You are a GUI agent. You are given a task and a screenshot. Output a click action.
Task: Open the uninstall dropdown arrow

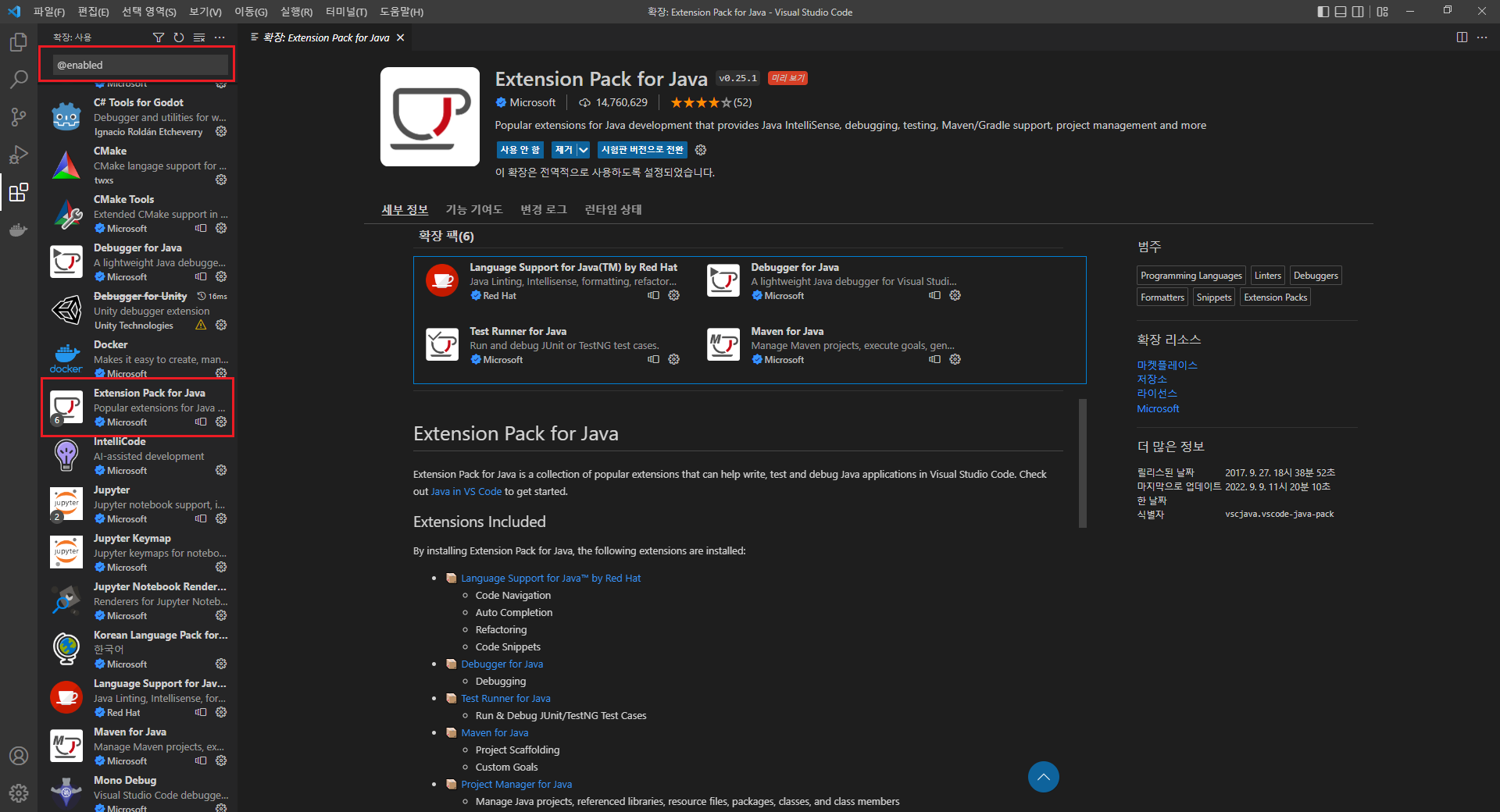[x=584, y=150]
